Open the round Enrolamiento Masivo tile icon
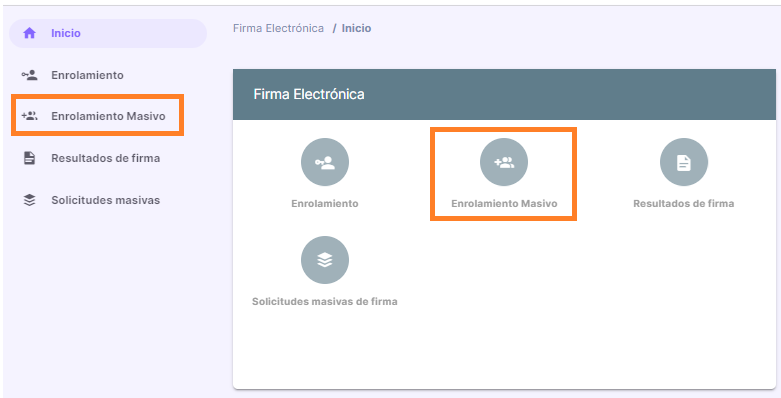781x398 pixels. tap(504, 162)
